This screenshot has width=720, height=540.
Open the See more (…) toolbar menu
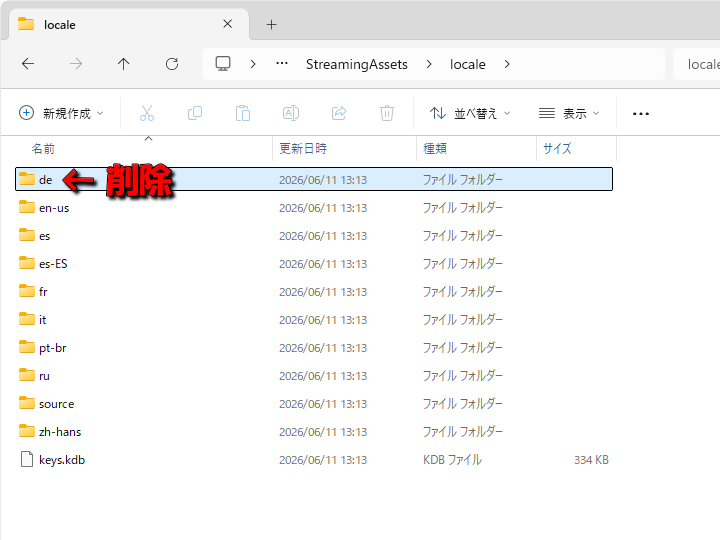641,113
